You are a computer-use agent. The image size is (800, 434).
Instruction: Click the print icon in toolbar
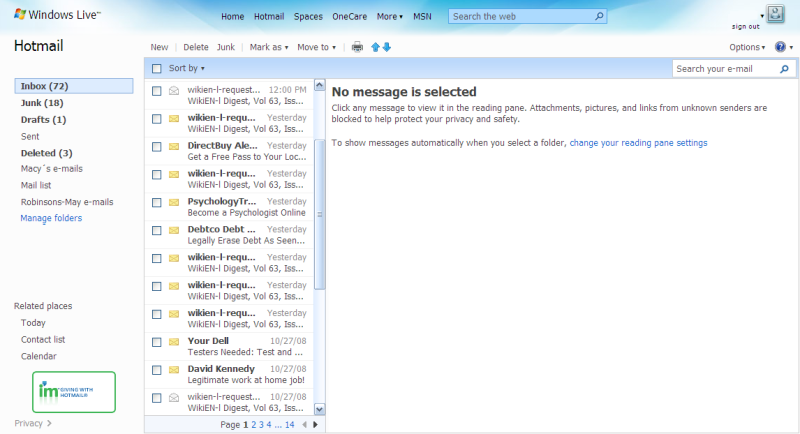point(357,47)
